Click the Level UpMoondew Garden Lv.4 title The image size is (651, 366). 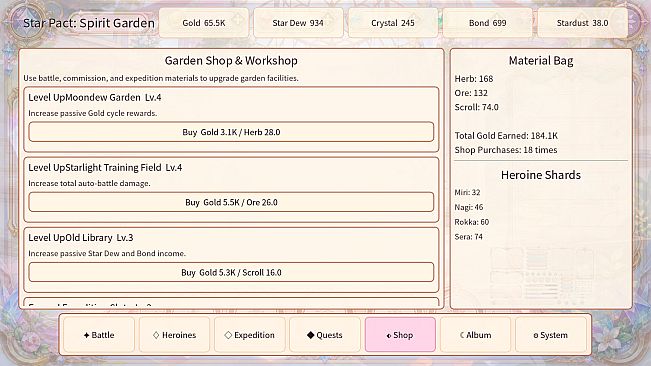[x=95, y=98]
